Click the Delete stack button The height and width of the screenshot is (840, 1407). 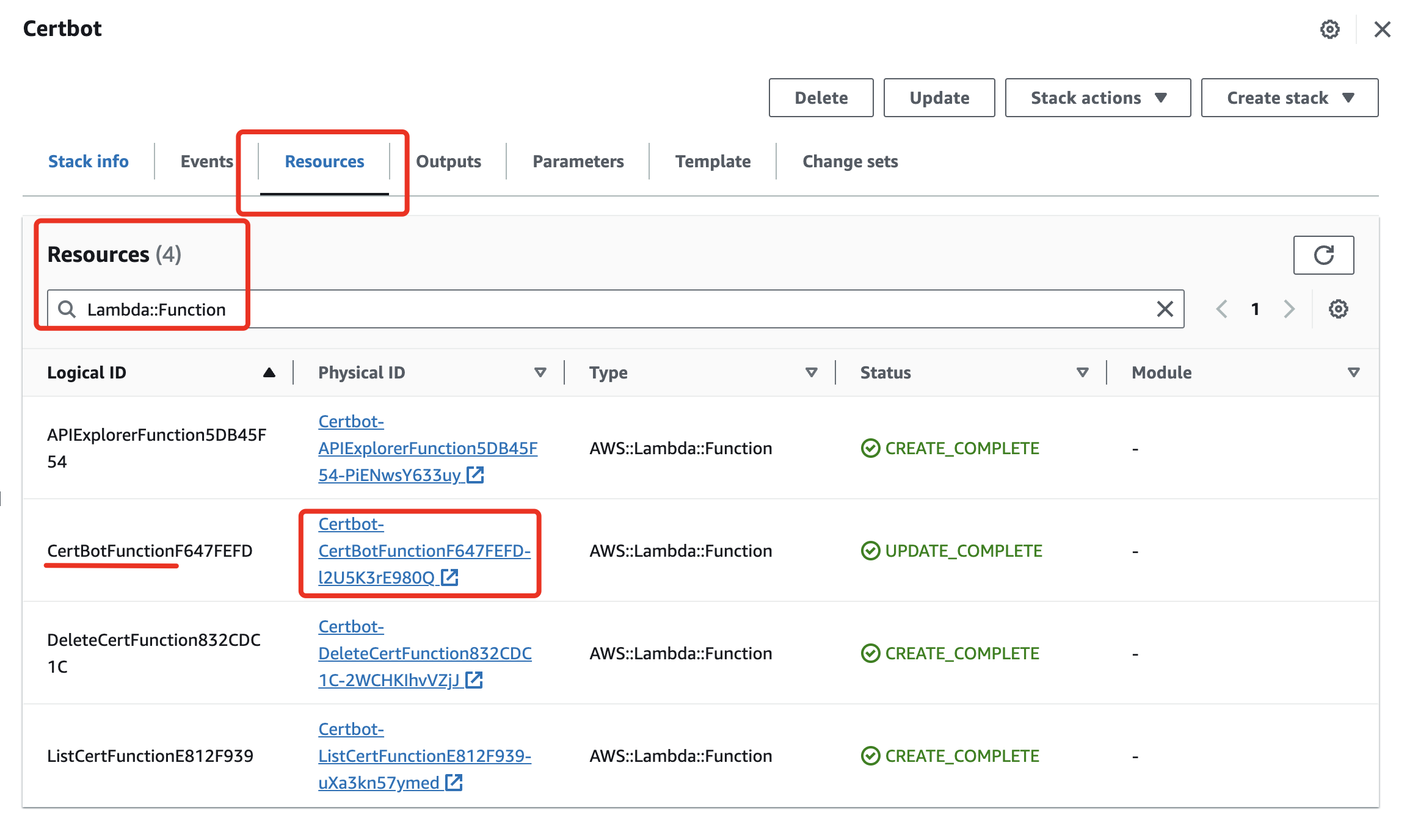(821, 98)
